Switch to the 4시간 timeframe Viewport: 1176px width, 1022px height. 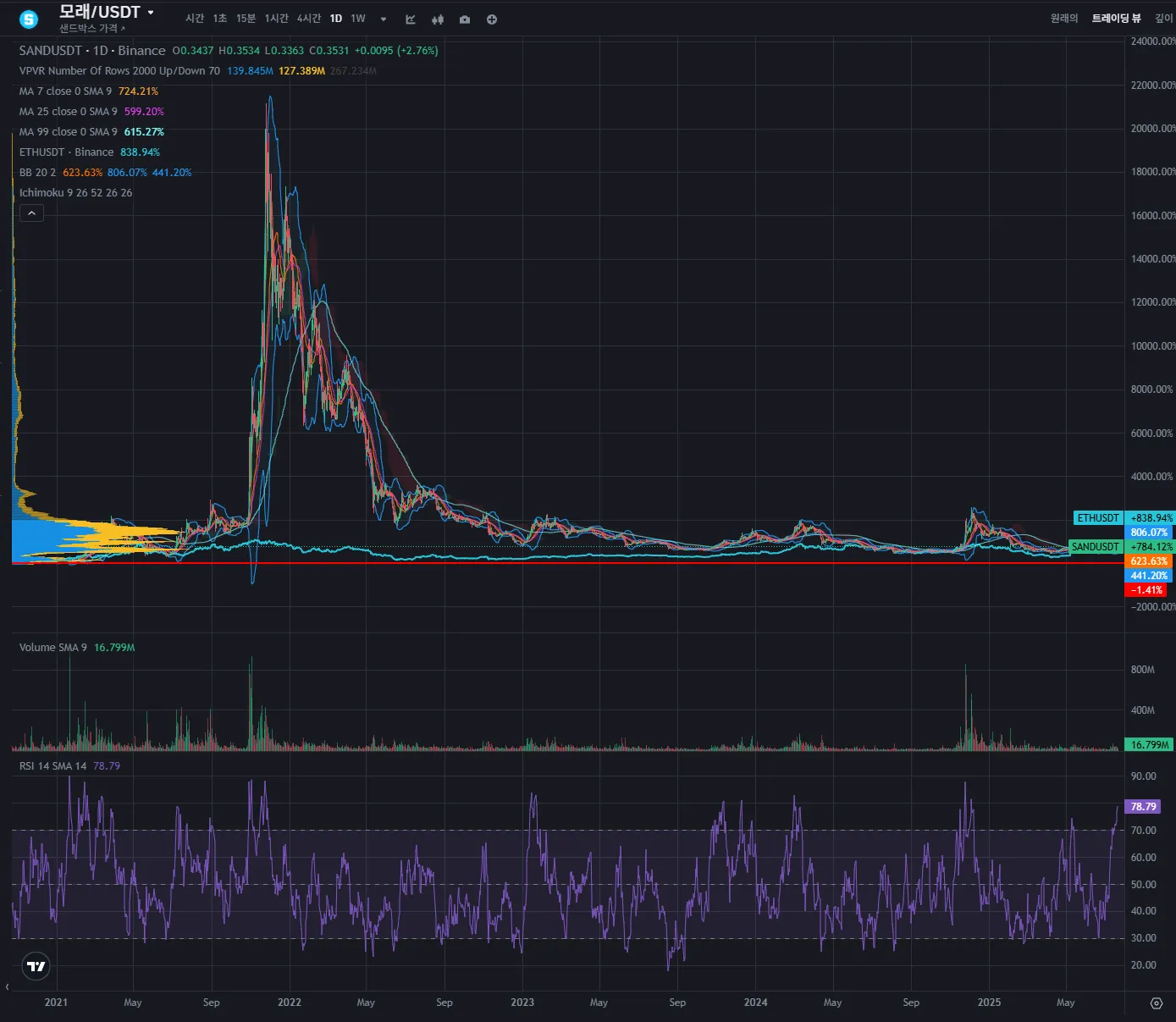click(x=309, y=19)
